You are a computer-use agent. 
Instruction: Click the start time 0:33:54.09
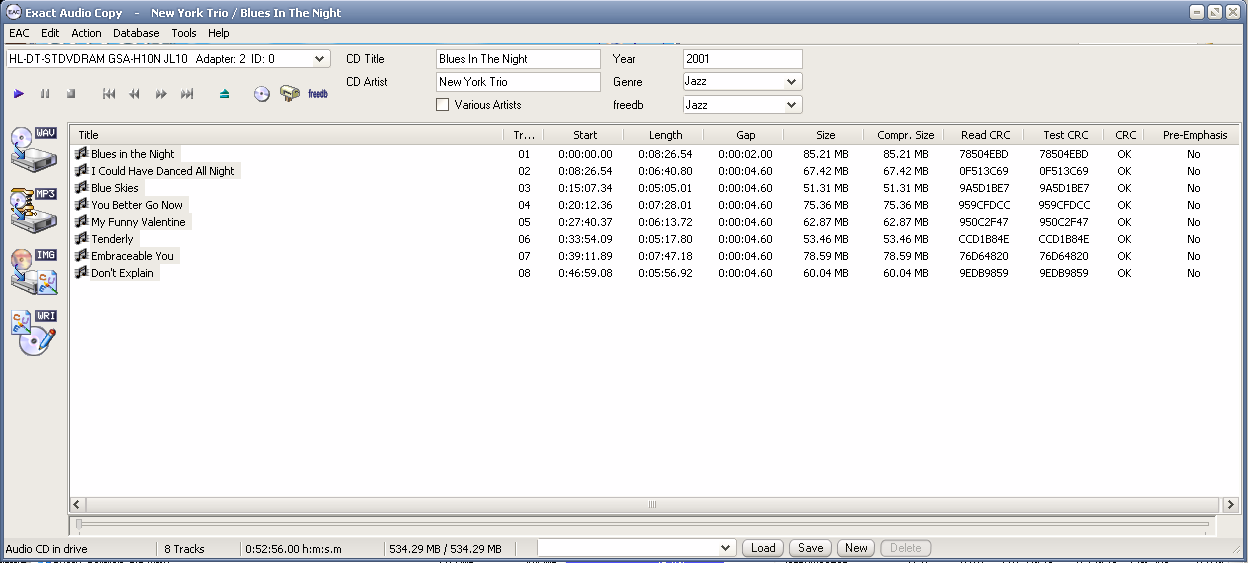pyautogui.click(x=585, y=239)
